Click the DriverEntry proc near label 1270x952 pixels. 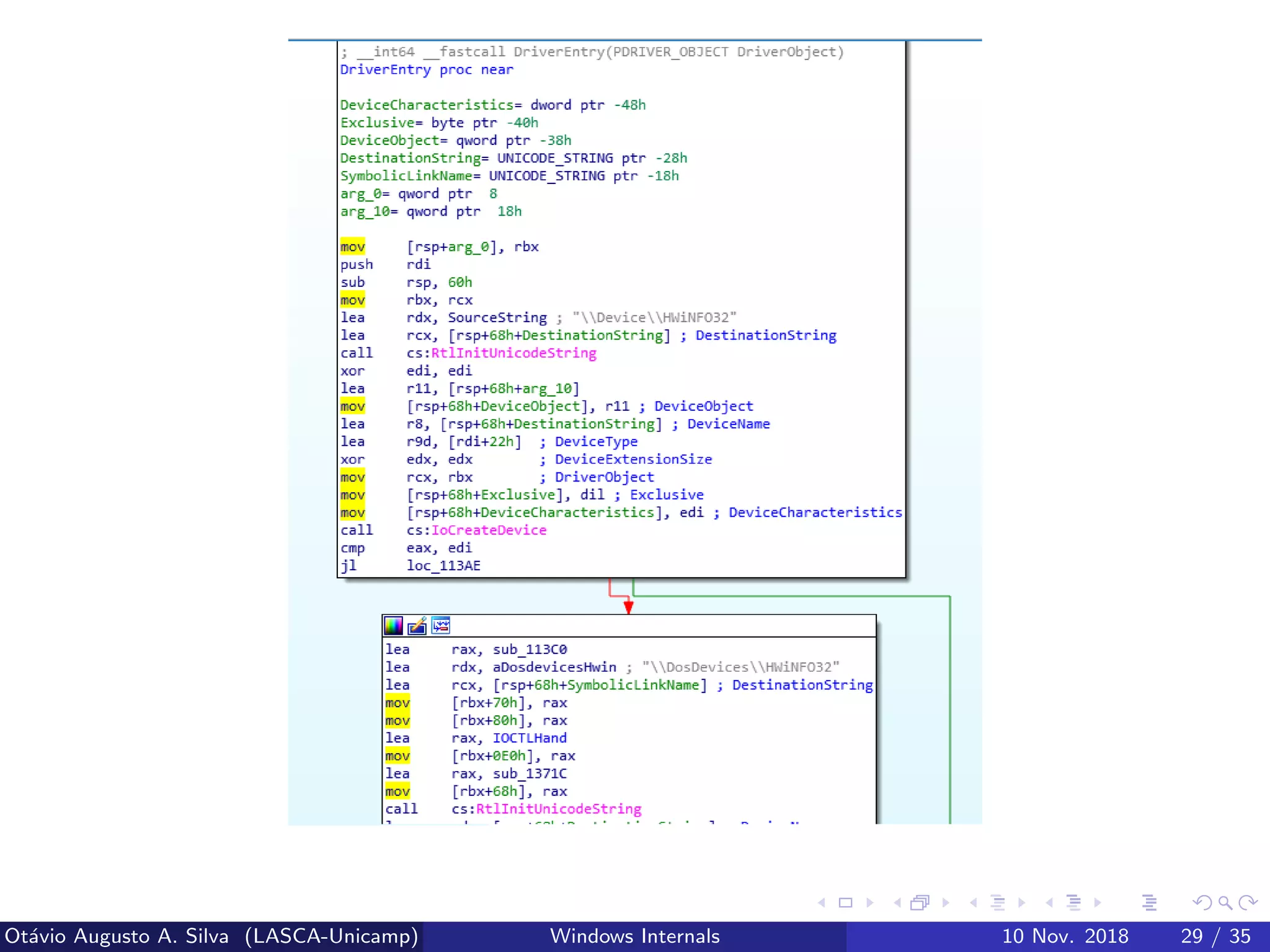click(427, 70)
